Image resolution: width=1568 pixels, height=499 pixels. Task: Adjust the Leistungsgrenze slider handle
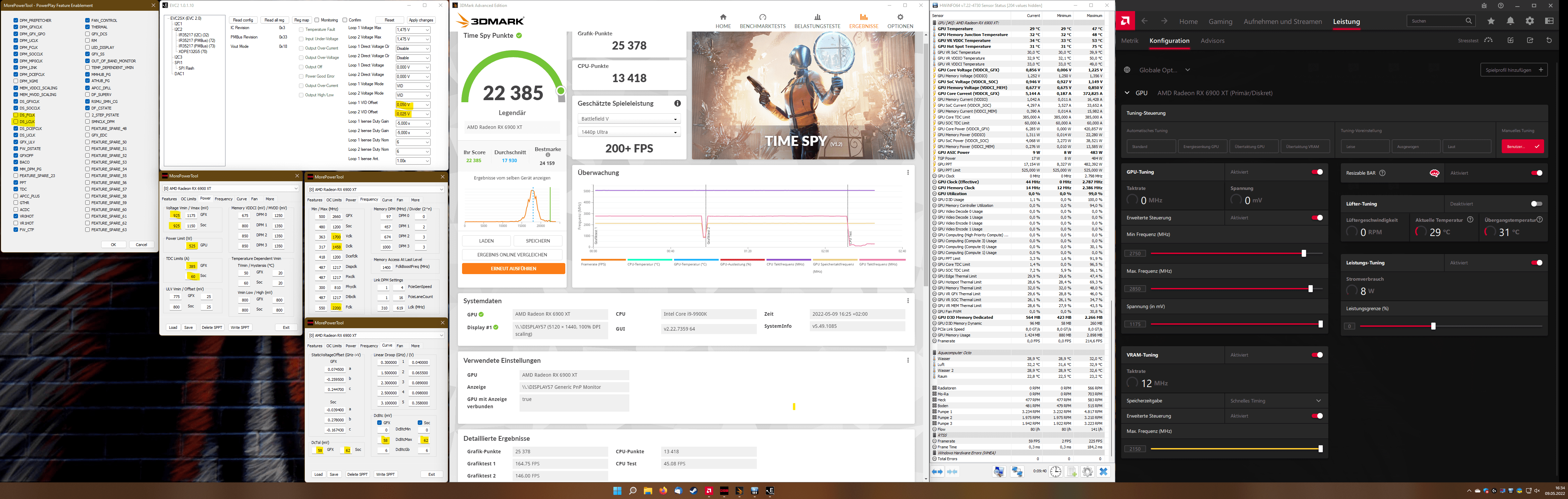(x=1433, y=326)
